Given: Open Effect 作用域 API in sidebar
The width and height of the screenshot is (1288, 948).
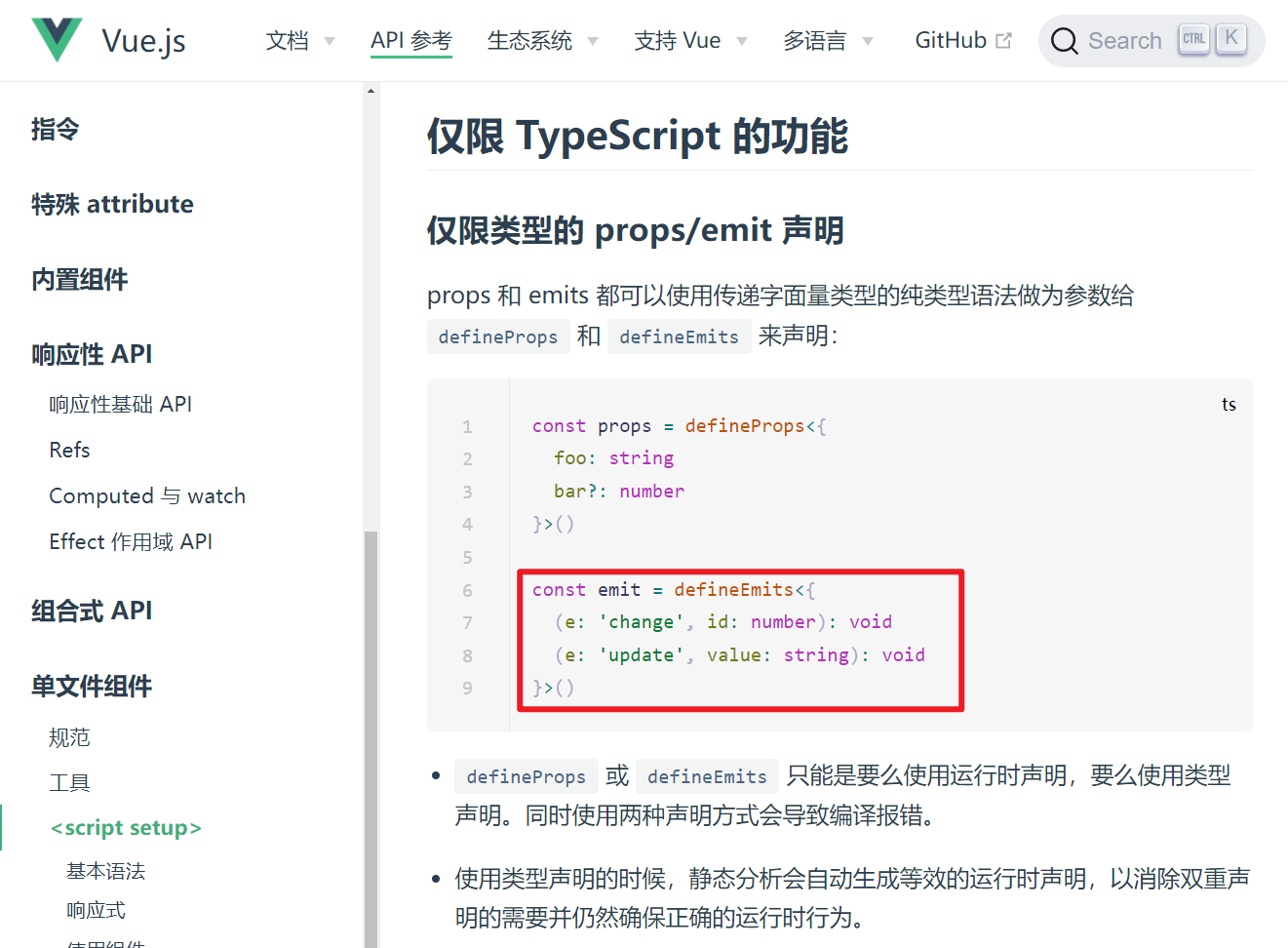Looking at the screenshot, I should tap(131, 541).
